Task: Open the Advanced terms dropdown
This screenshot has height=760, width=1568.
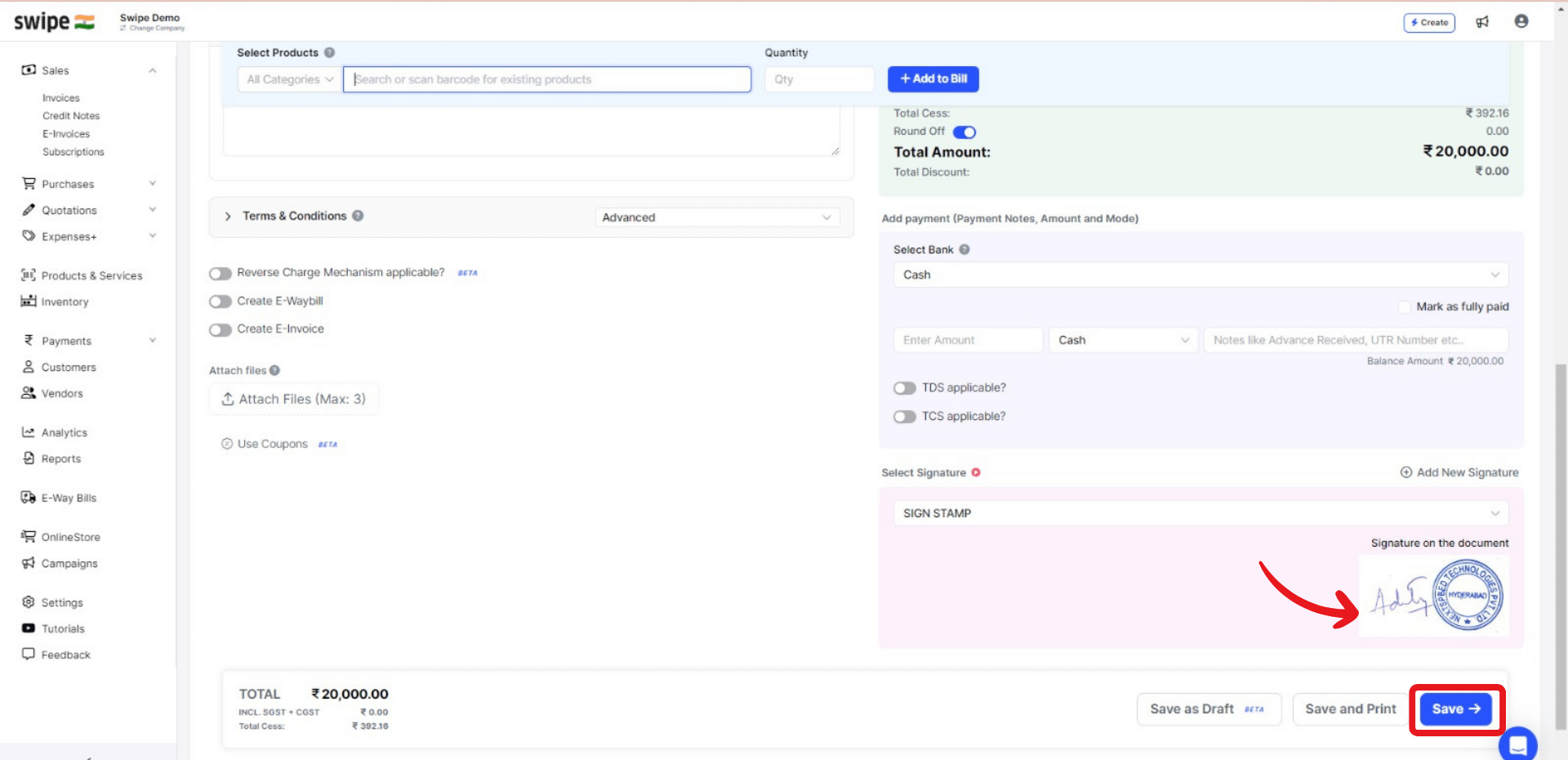Action: point(717,217)
